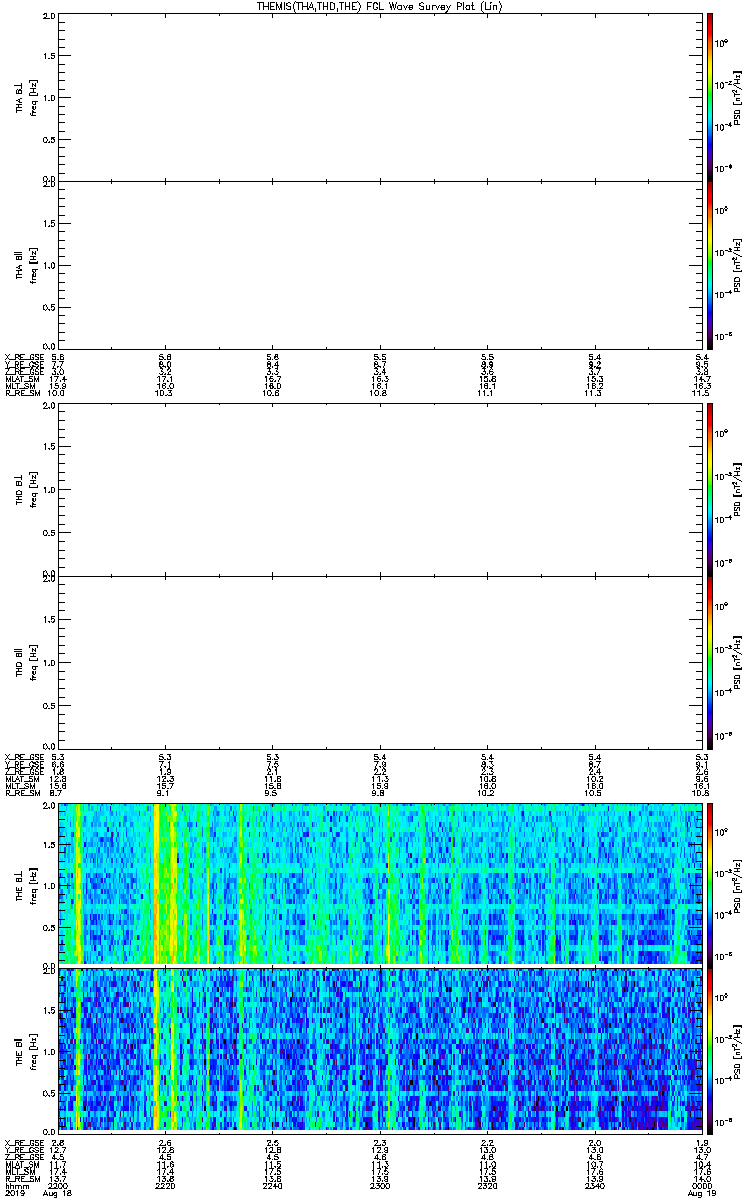Viewport: 750px width, 1200px height.
Task: Click the empty THA B-perpendicular plot panel
Action: point(380,96)
